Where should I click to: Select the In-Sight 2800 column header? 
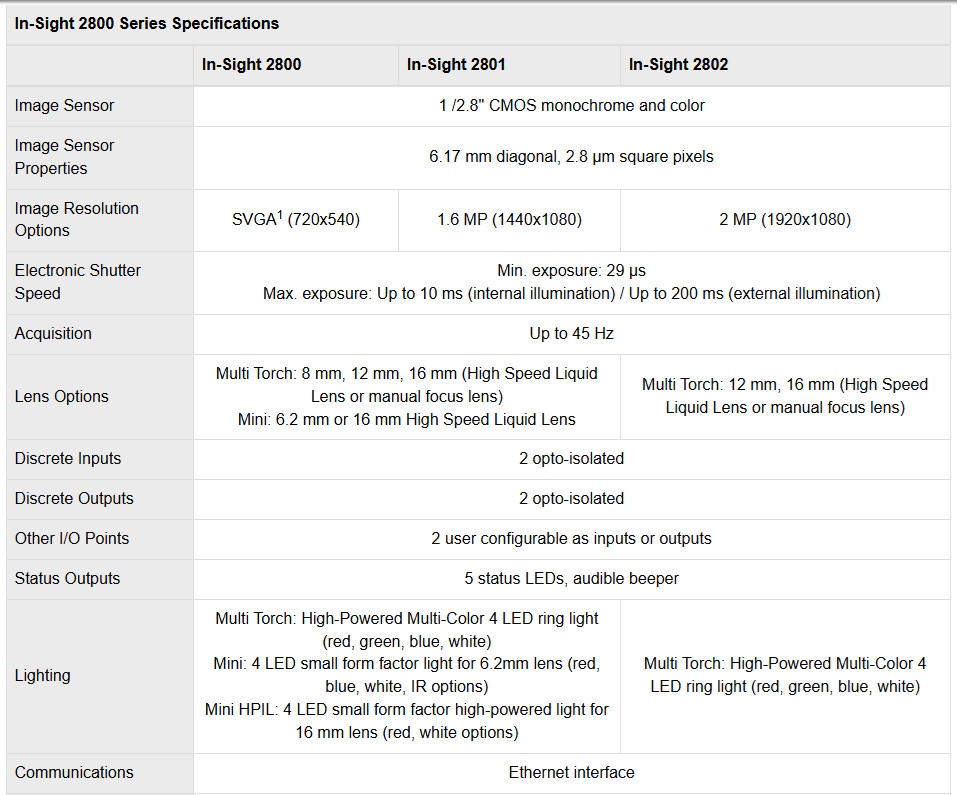click(251, 65)
